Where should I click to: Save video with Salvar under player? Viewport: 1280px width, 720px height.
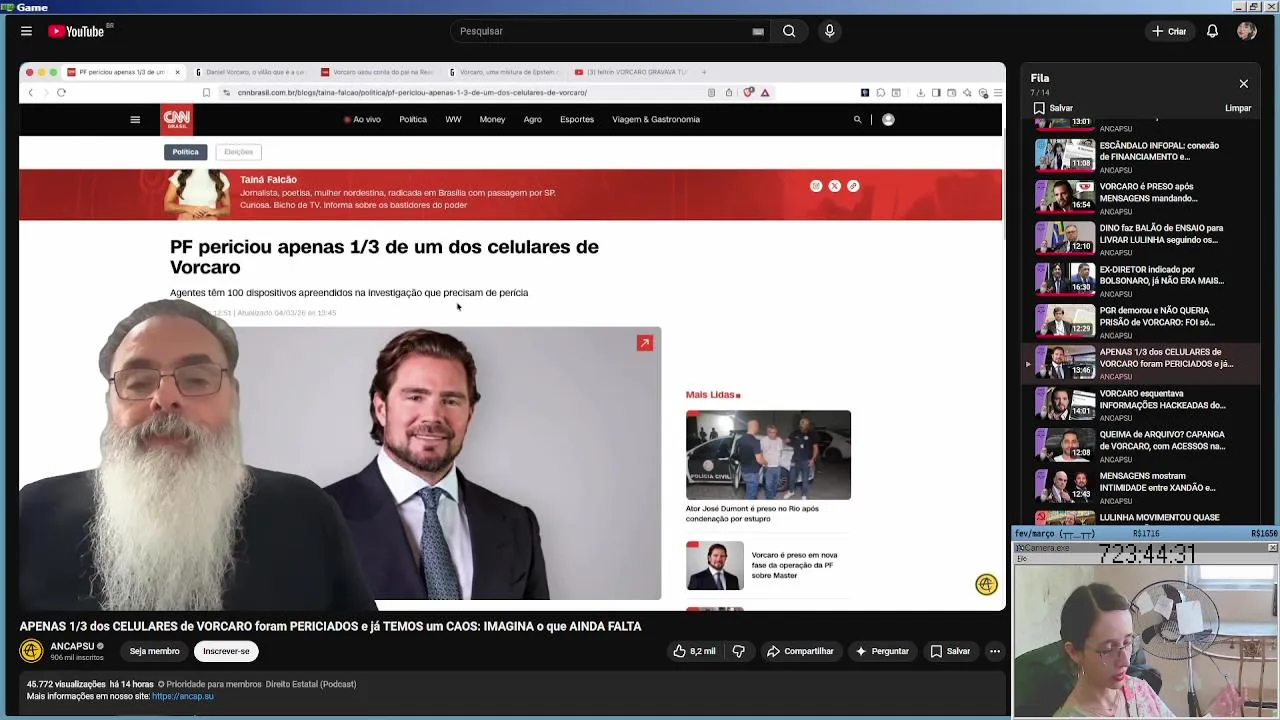950,651
